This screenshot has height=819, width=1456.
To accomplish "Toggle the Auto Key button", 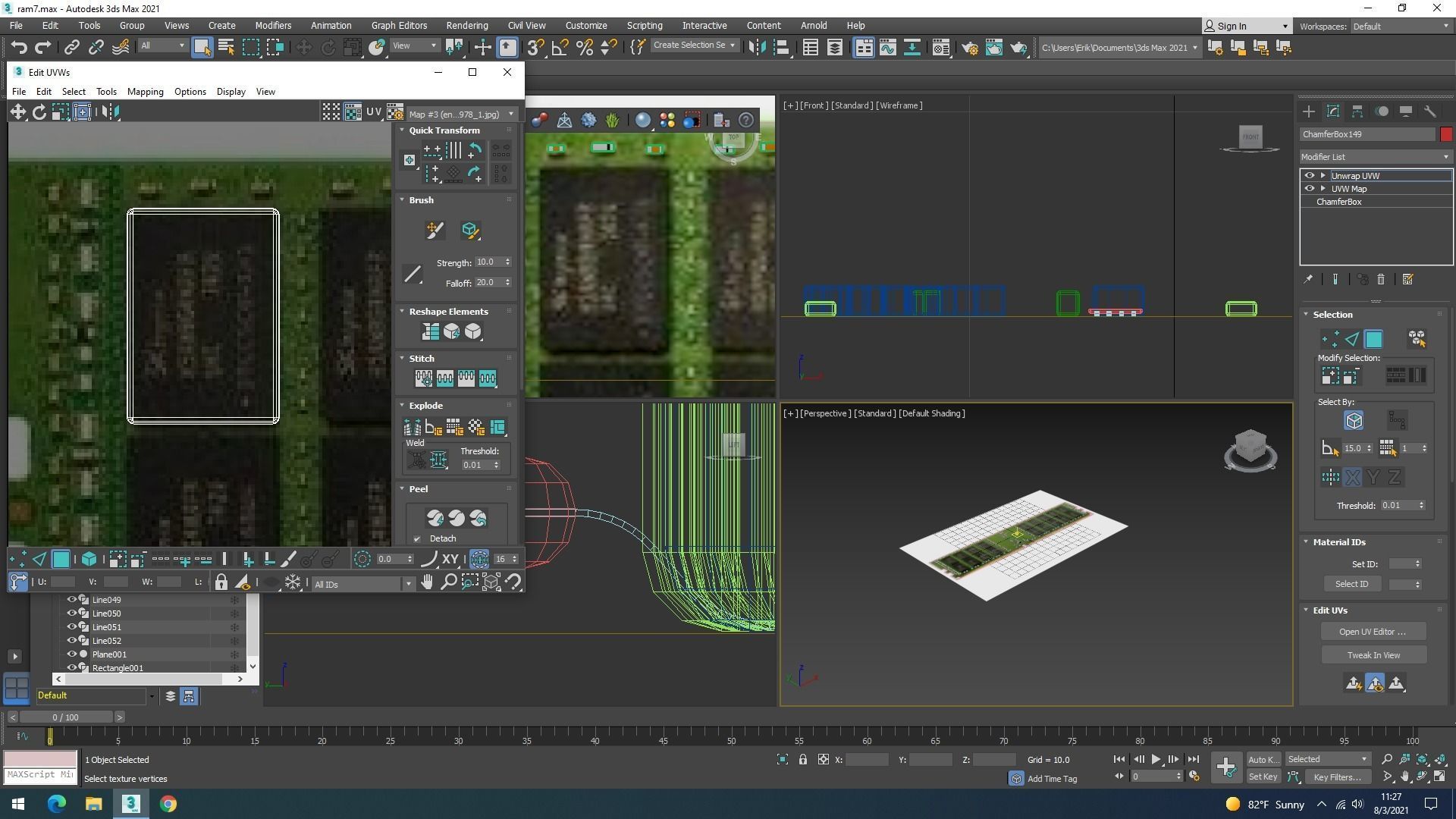I will 1263,759.
